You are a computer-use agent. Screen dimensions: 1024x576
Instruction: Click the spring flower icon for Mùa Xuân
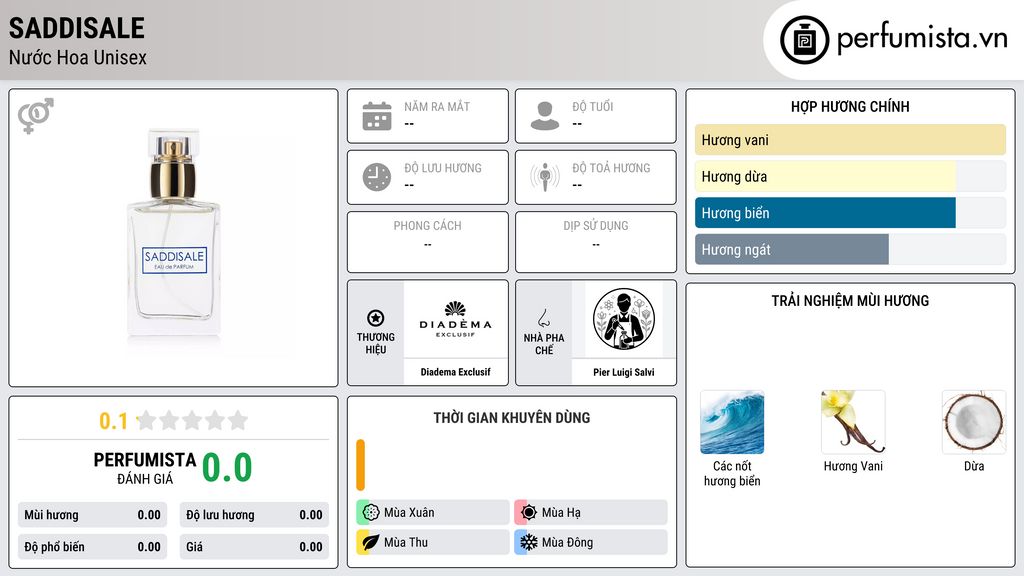tap(371, 513)
